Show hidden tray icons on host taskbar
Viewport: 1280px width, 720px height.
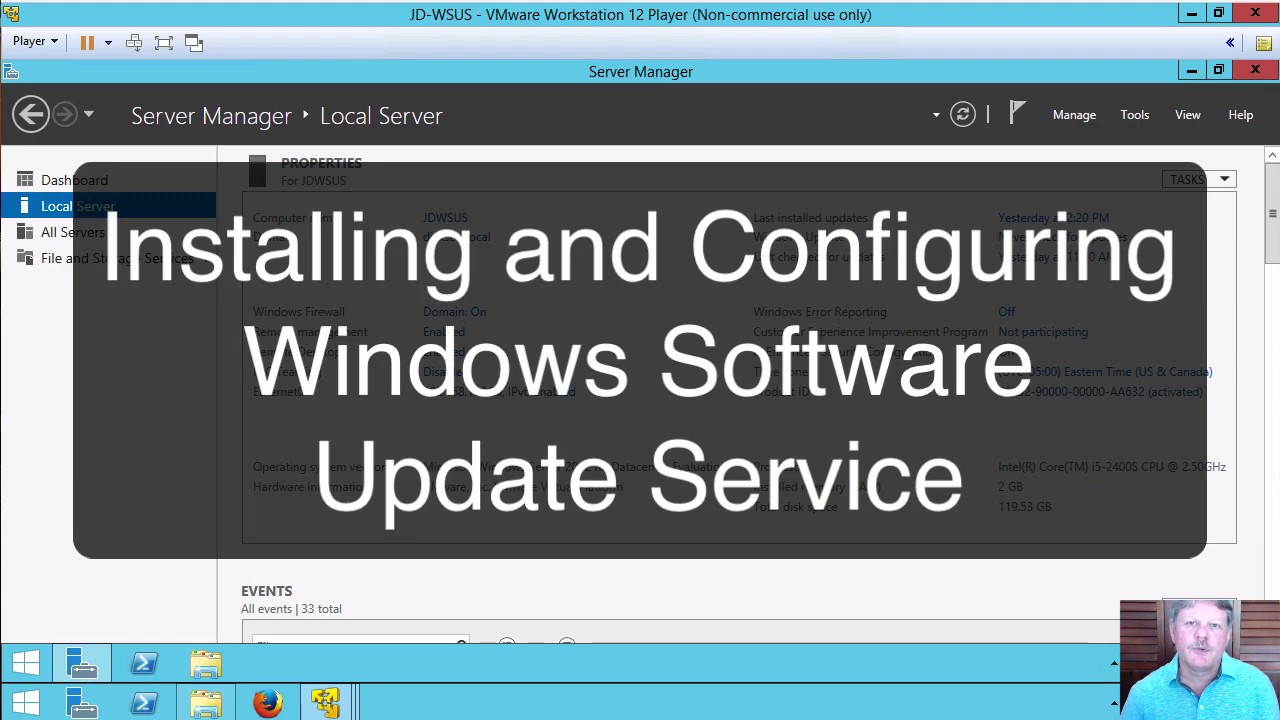pos(1114,703)
